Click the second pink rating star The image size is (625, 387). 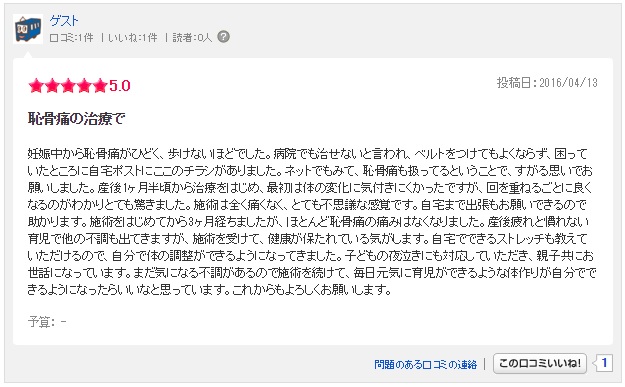[x=52, y=86]
